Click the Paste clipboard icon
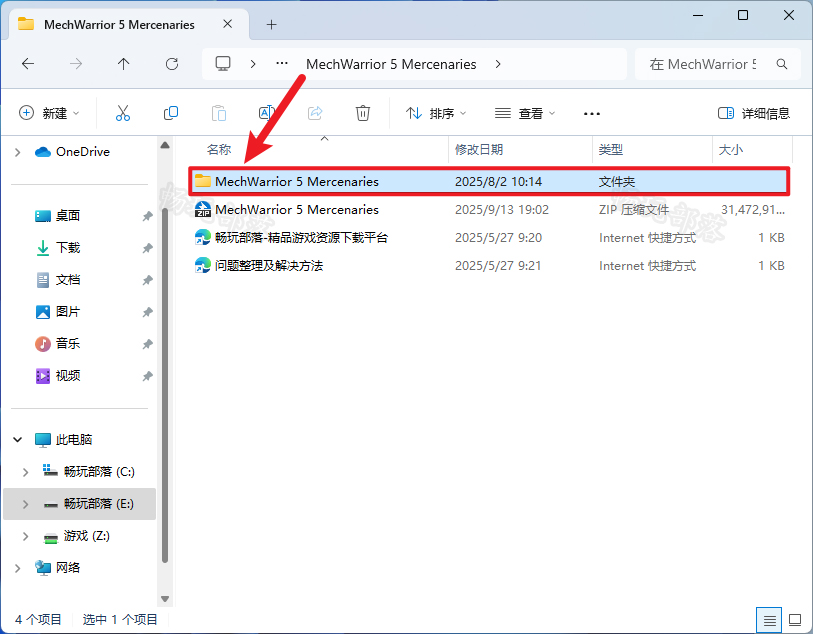813x634 pixels. (219, 113)
